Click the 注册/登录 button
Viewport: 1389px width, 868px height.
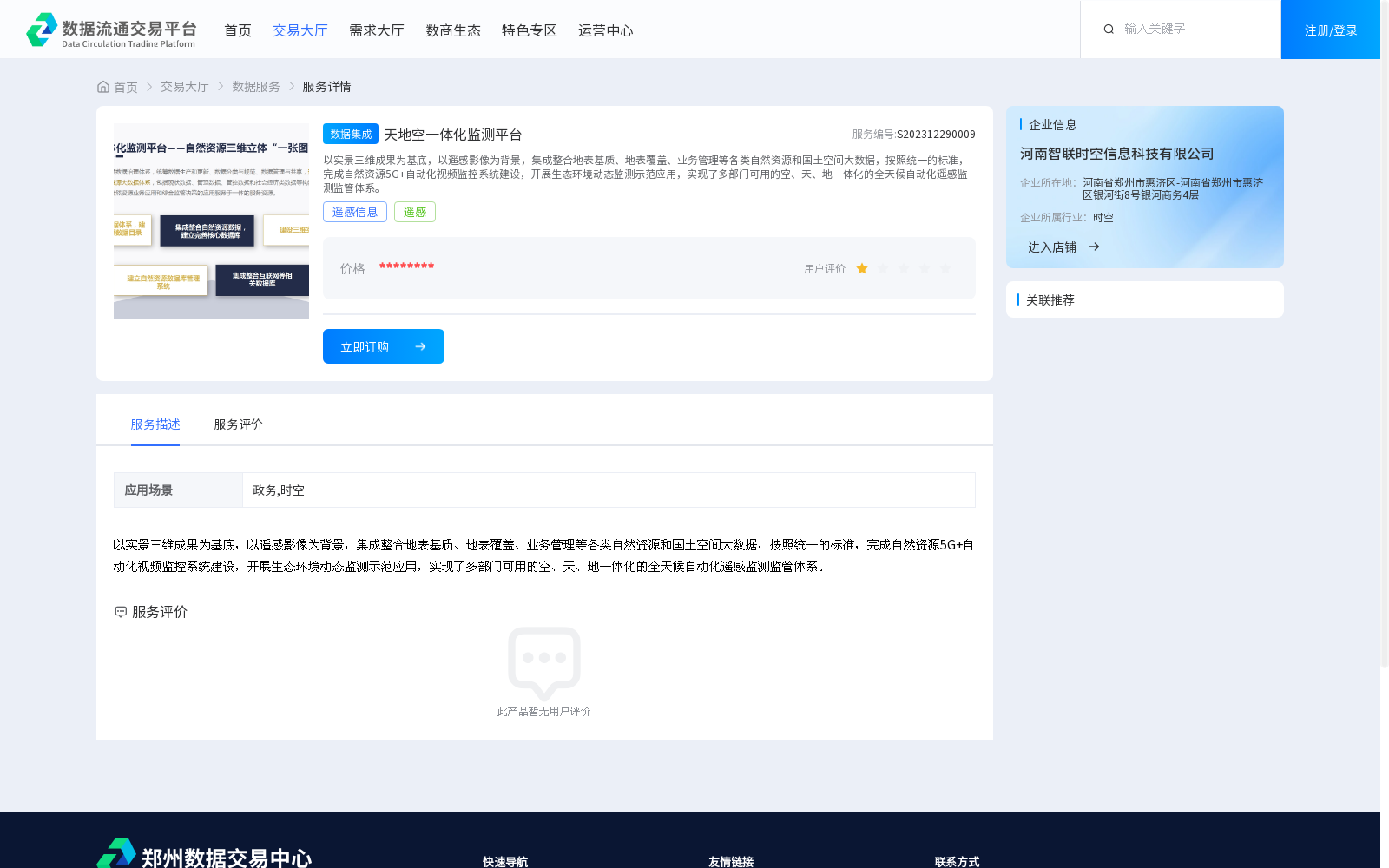click(x=1331, y=30)
